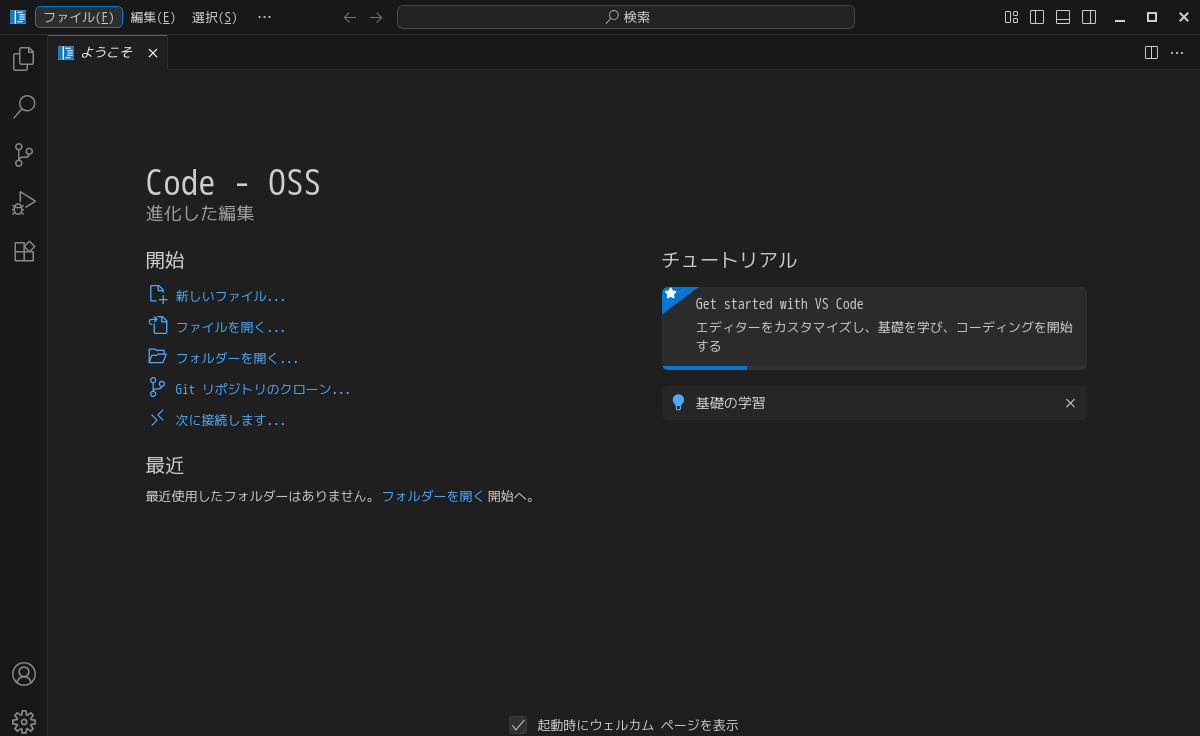This screenshot has width=1200, height=736.
Task: Open the Accounts menu icon
Action: tap(24, 674)
